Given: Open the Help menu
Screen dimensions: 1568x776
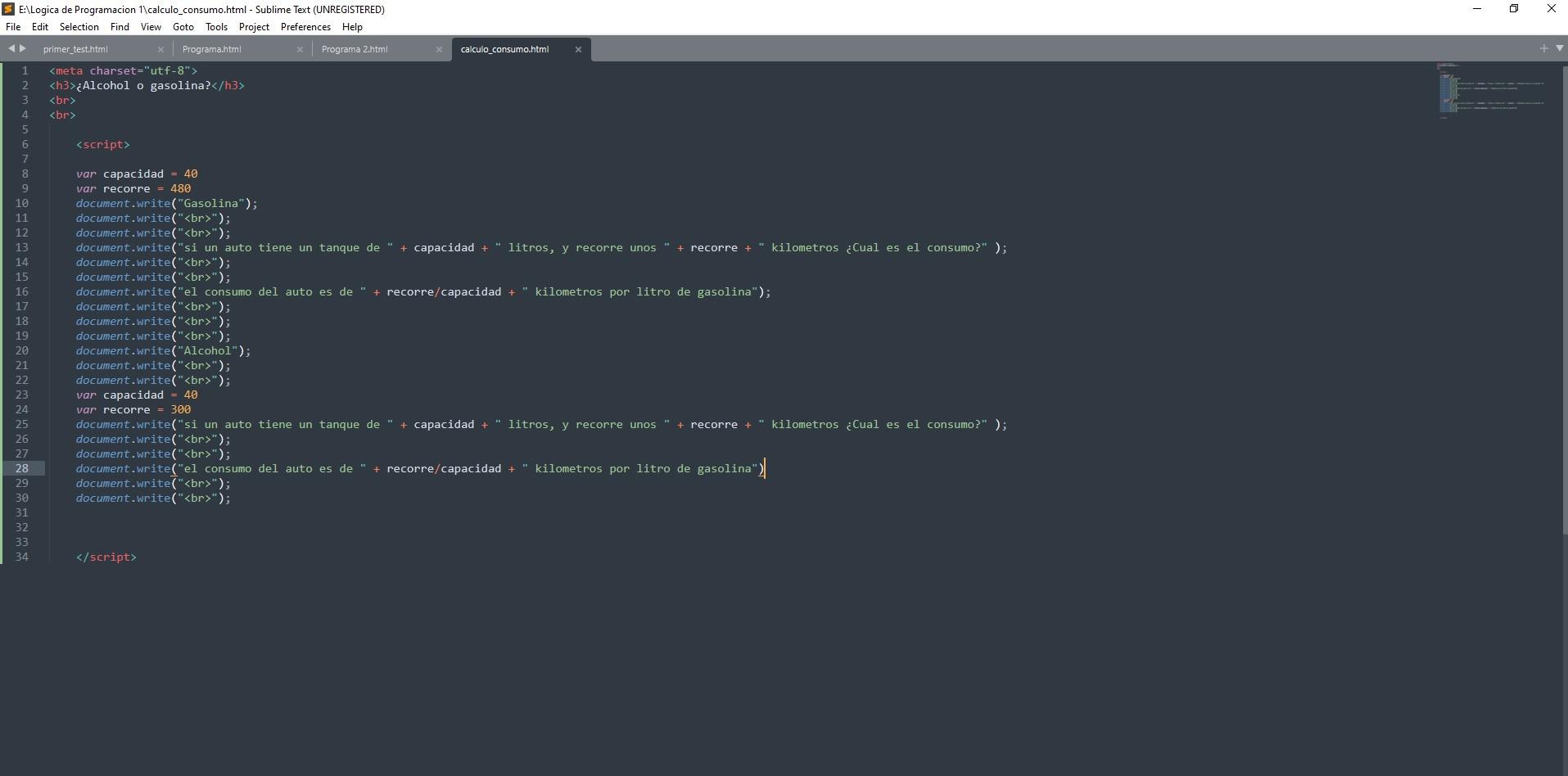Looking at the screenshot, I should tap(352, 27).
